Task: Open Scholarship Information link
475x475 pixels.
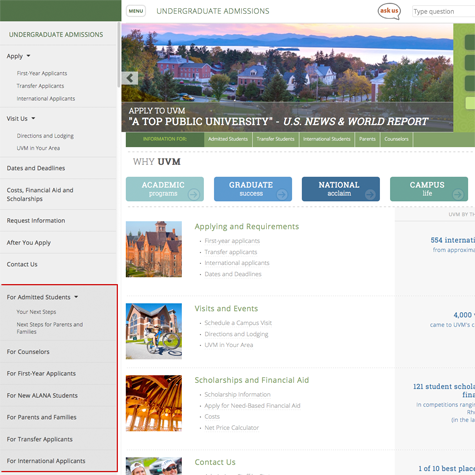Action: coord(237,394)
